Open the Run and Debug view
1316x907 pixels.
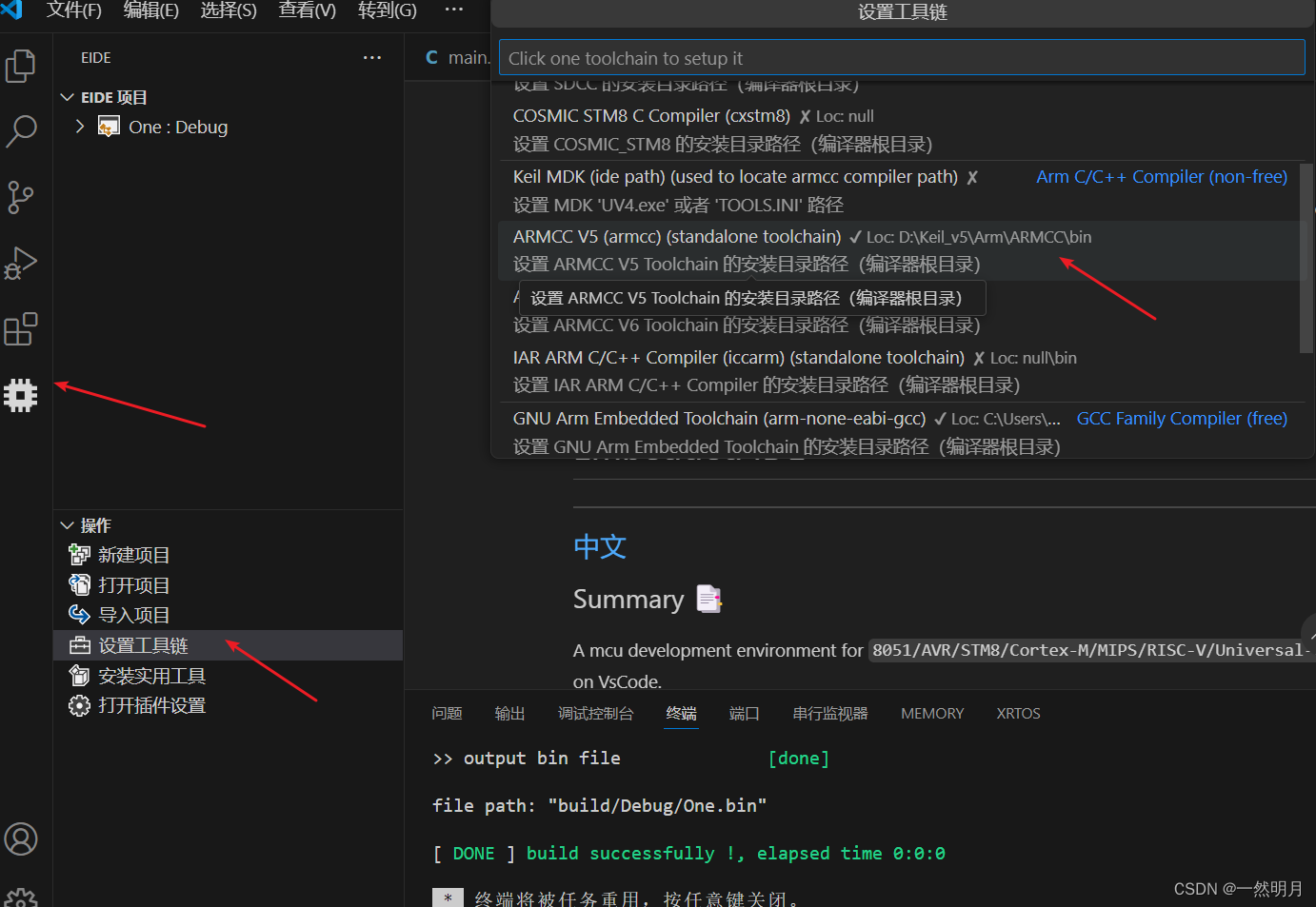[x=21, y=264]
